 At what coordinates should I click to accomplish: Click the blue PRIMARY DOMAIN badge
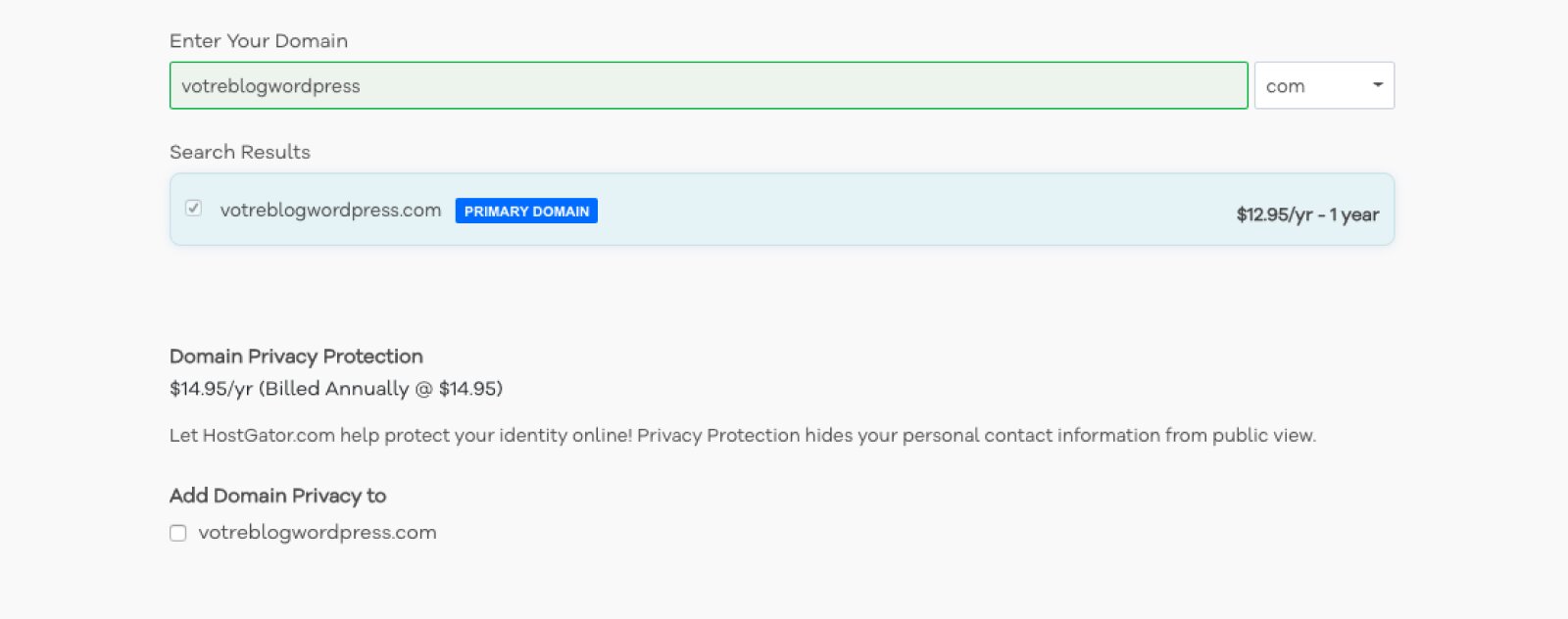(526, 211)
